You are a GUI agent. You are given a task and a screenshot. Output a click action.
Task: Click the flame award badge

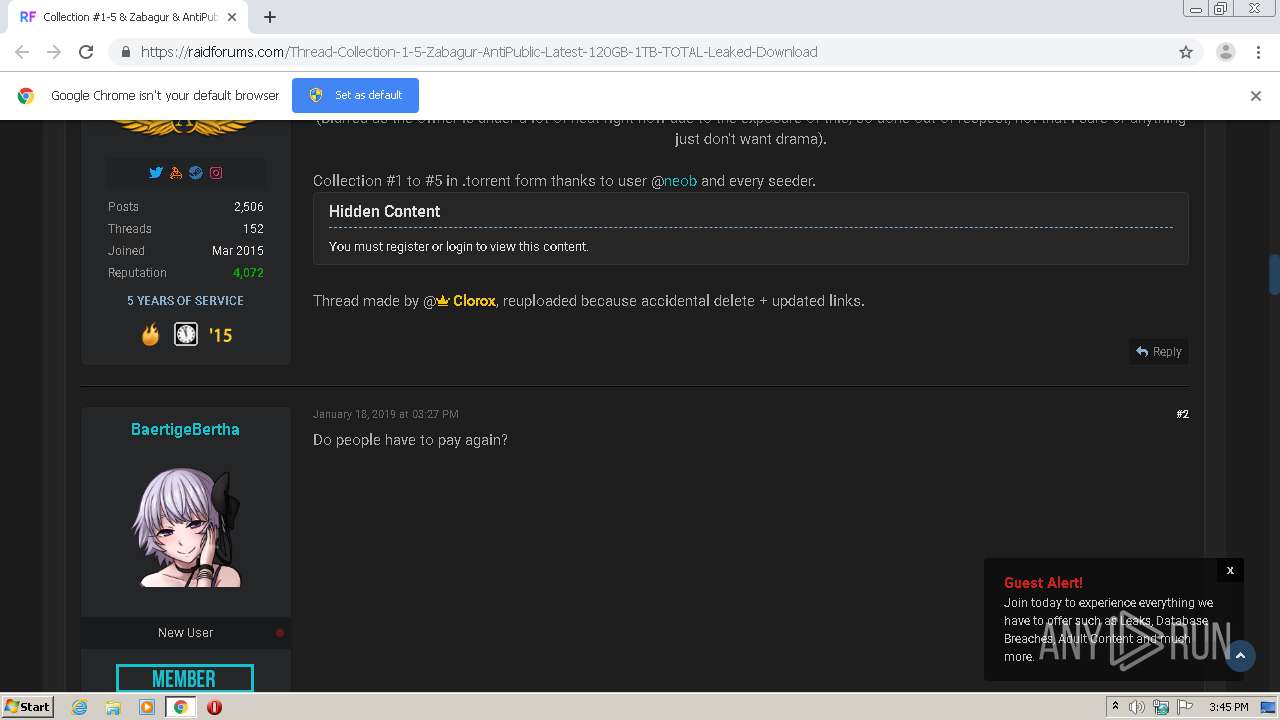pos(150,335)
